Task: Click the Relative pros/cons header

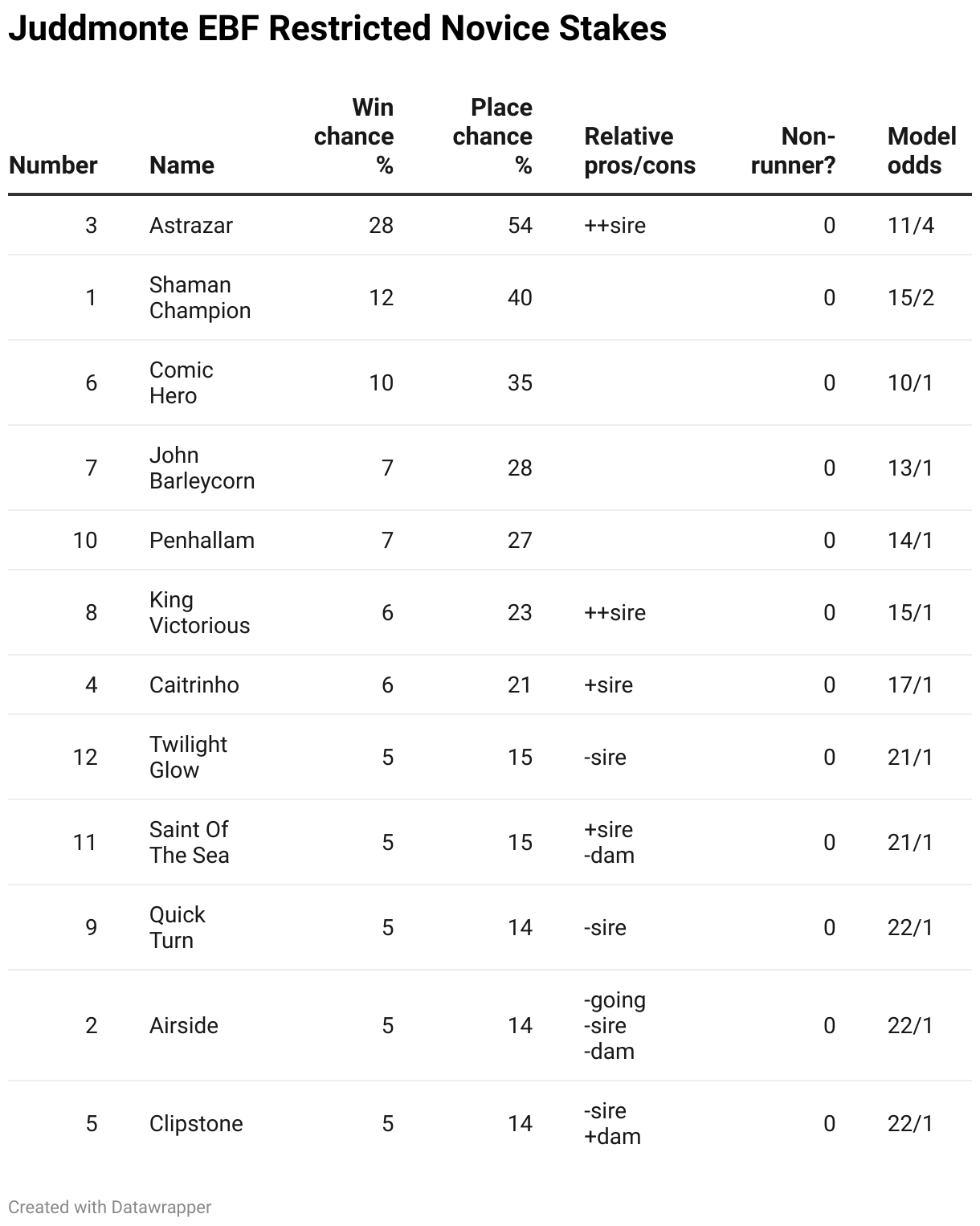Action: coord(639,151)
